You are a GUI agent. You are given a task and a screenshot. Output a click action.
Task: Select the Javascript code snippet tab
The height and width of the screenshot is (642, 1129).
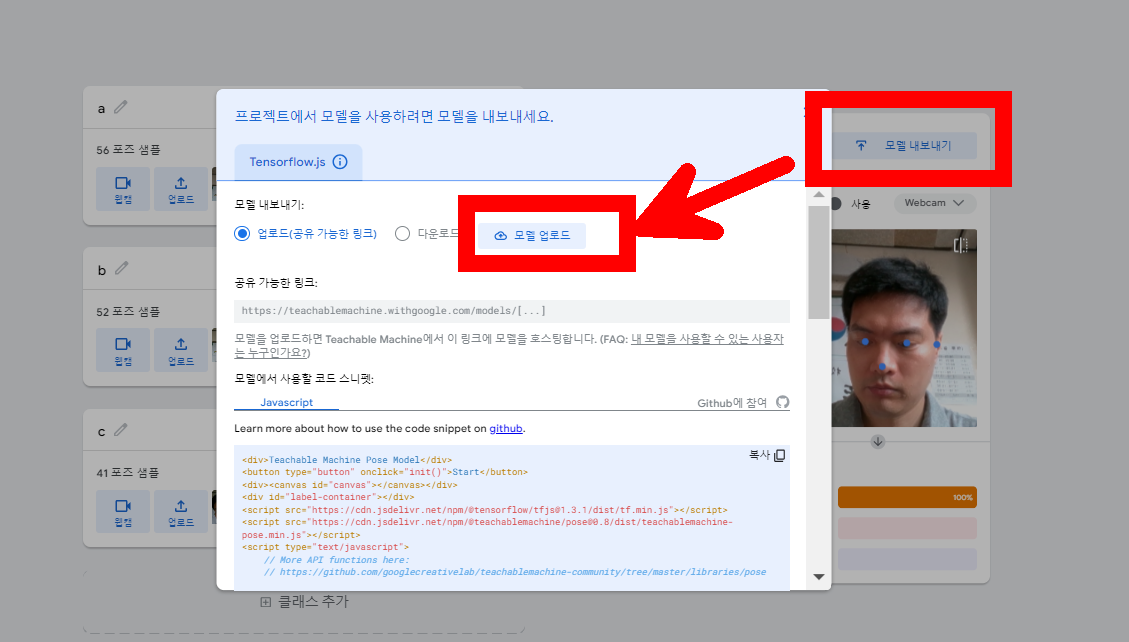287,402
